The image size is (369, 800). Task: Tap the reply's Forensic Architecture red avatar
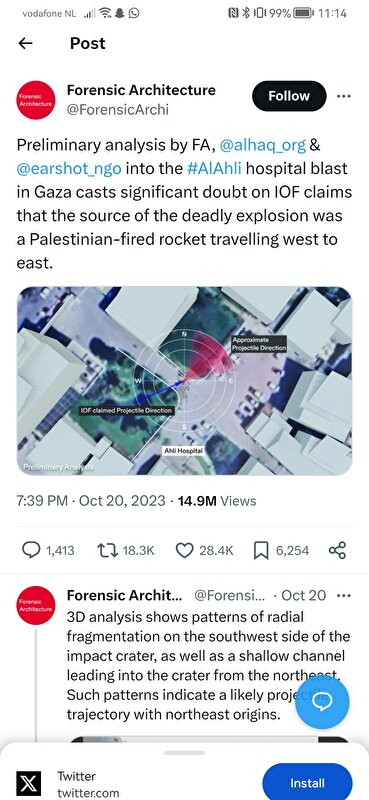(36, 605)
